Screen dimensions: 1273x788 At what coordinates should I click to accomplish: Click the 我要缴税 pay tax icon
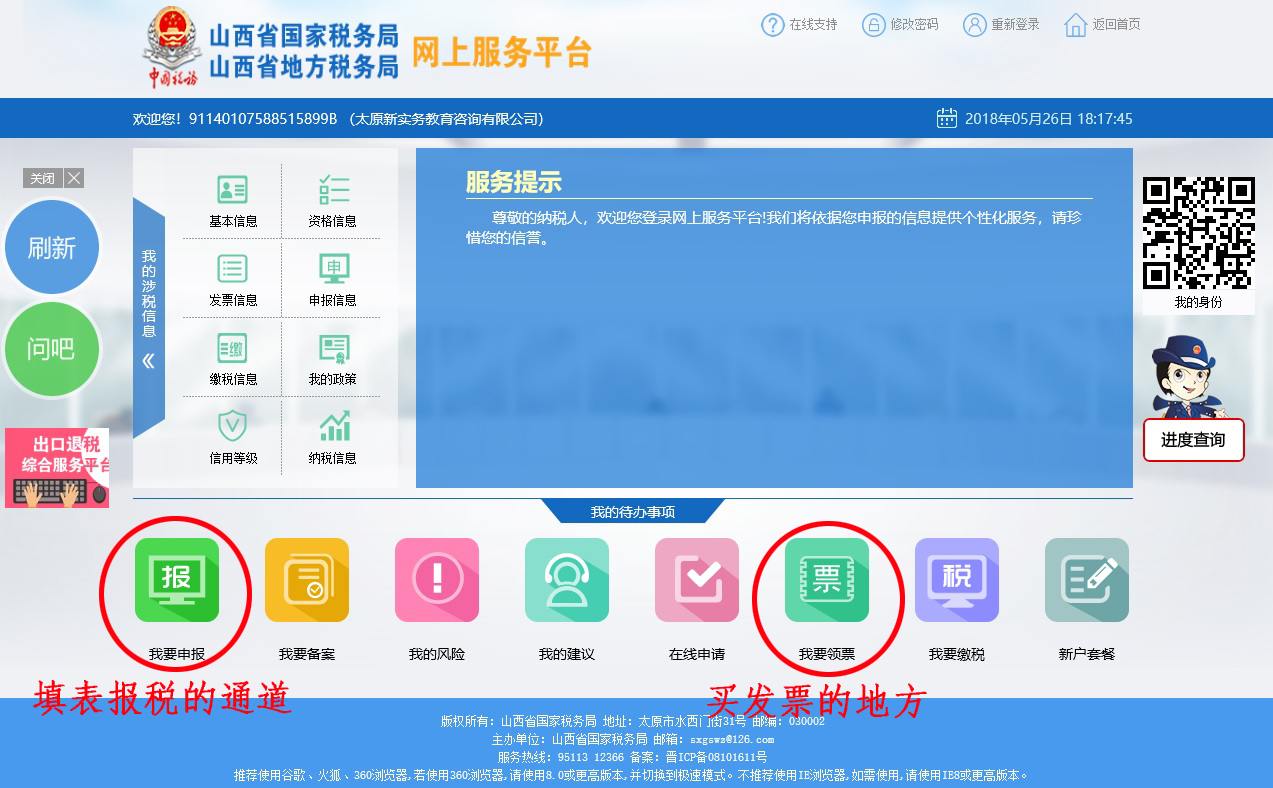coord(956,580)
